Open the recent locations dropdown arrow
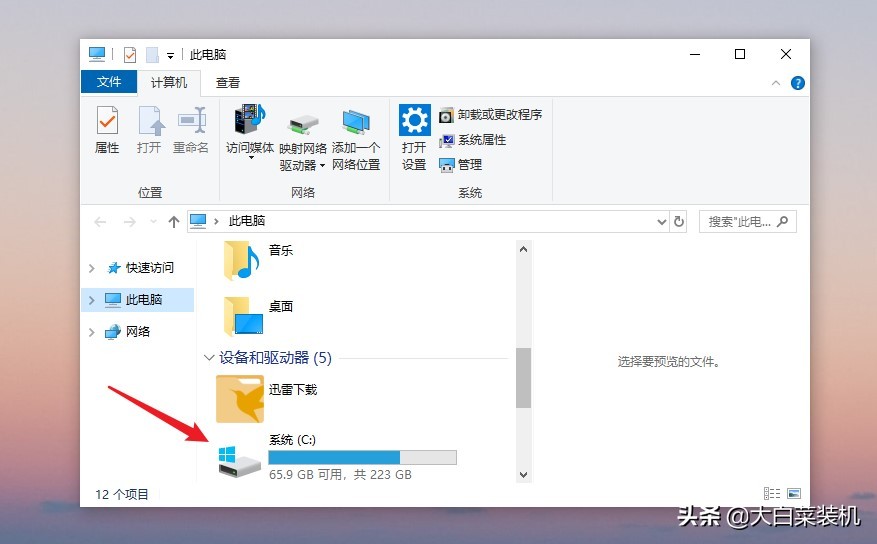 (153, 222)
